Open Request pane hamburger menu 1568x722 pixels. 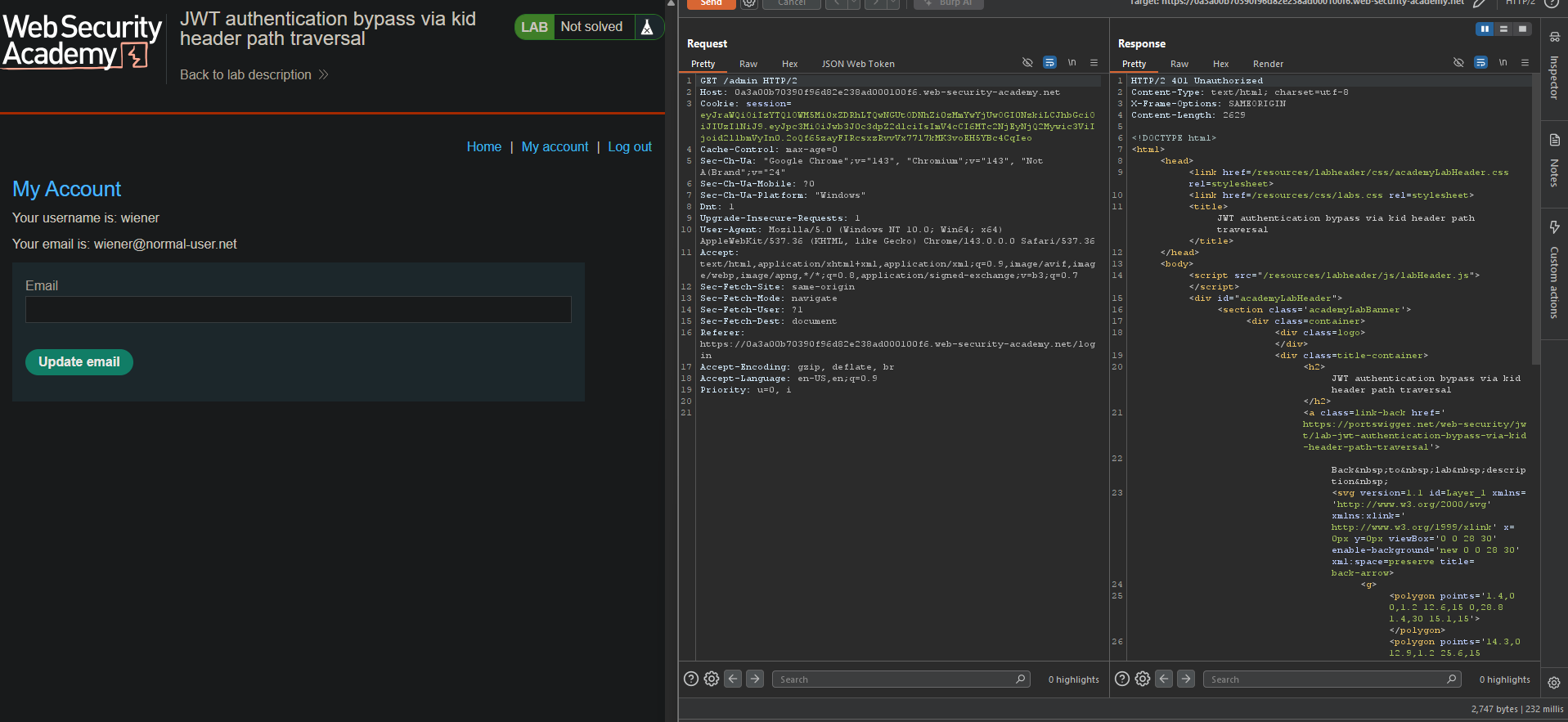(x=1094, y=62)
